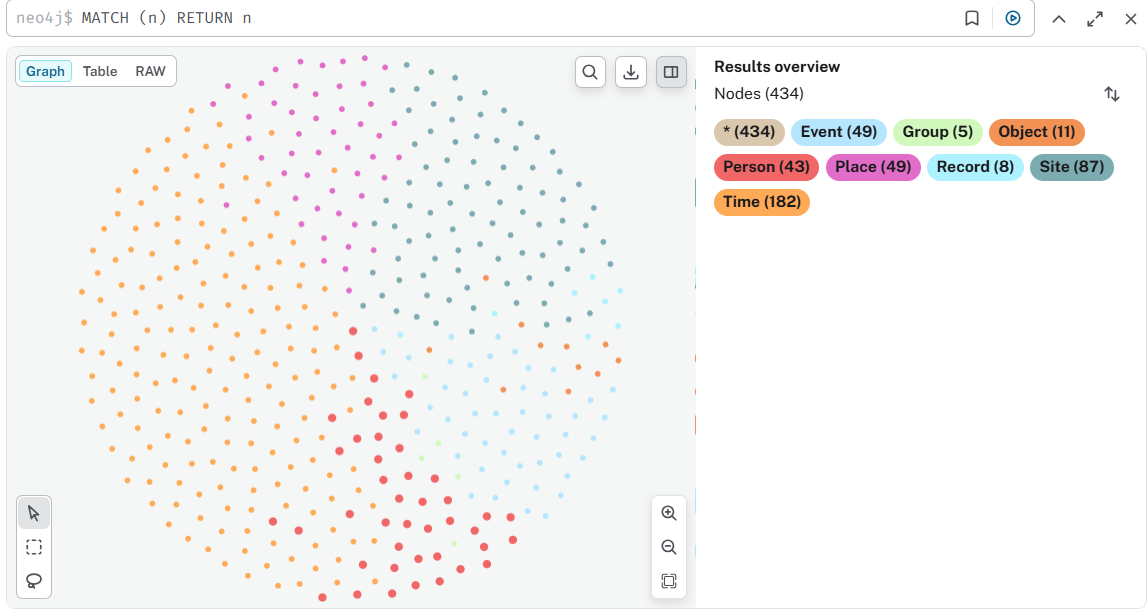Viewport: 1148px width, 611px height.
Task: Toggle the results overview side panel
Action: 671,72
